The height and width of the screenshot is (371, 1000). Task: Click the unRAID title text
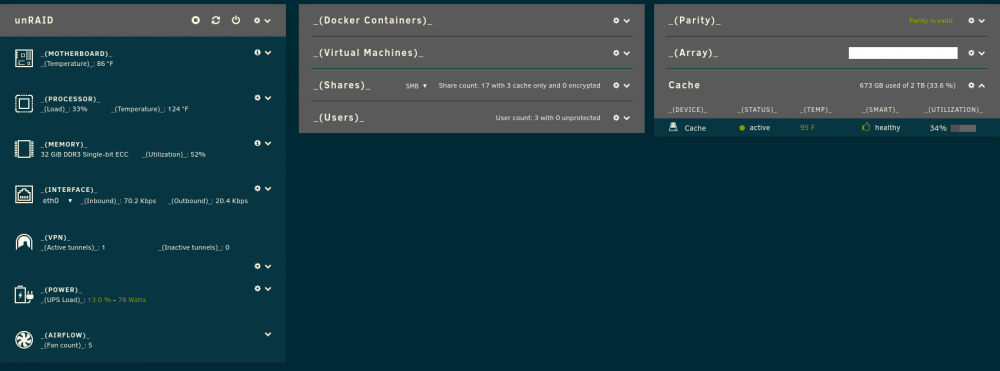[34, 20]
